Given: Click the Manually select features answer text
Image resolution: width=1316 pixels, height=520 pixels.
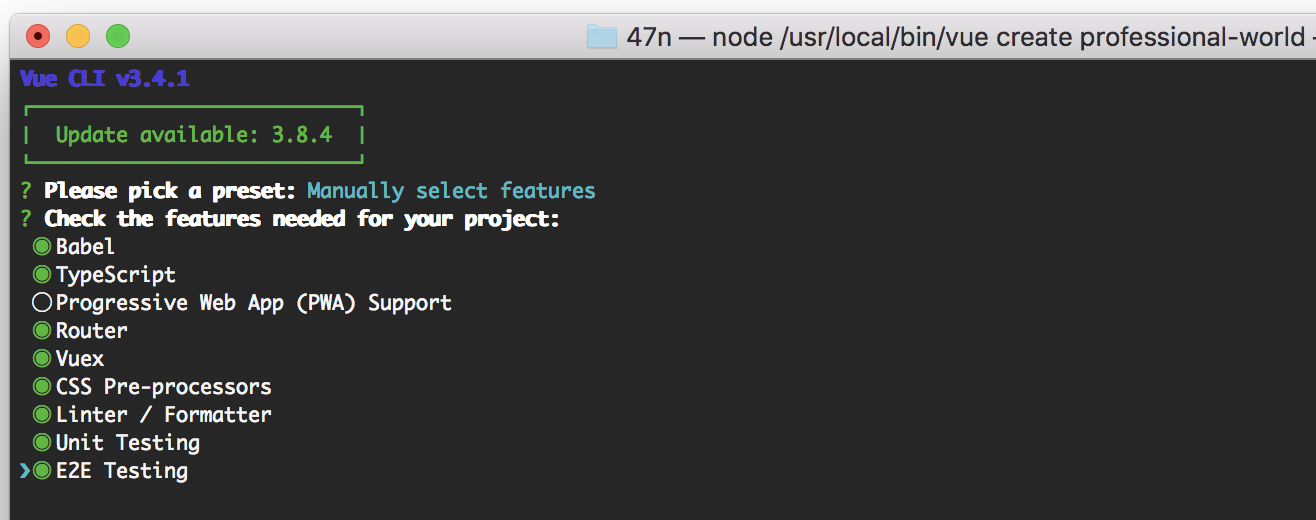Looking at the screenshot, I should [x=451, y=190].
